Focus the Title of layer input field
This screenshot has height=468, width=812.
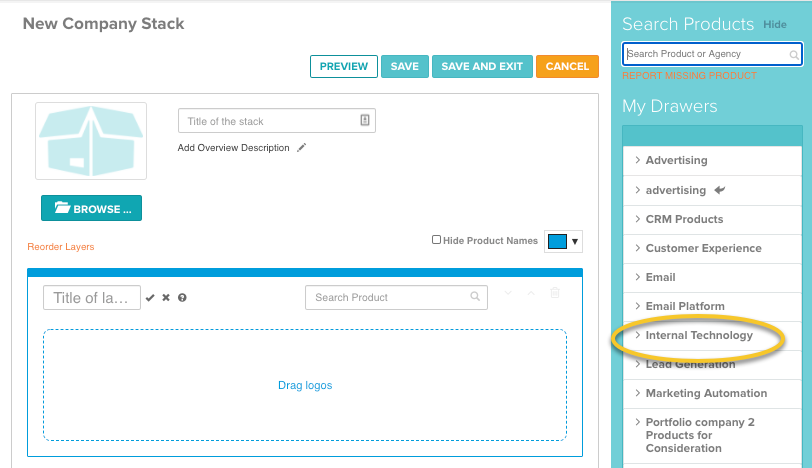tap(92, 298)
